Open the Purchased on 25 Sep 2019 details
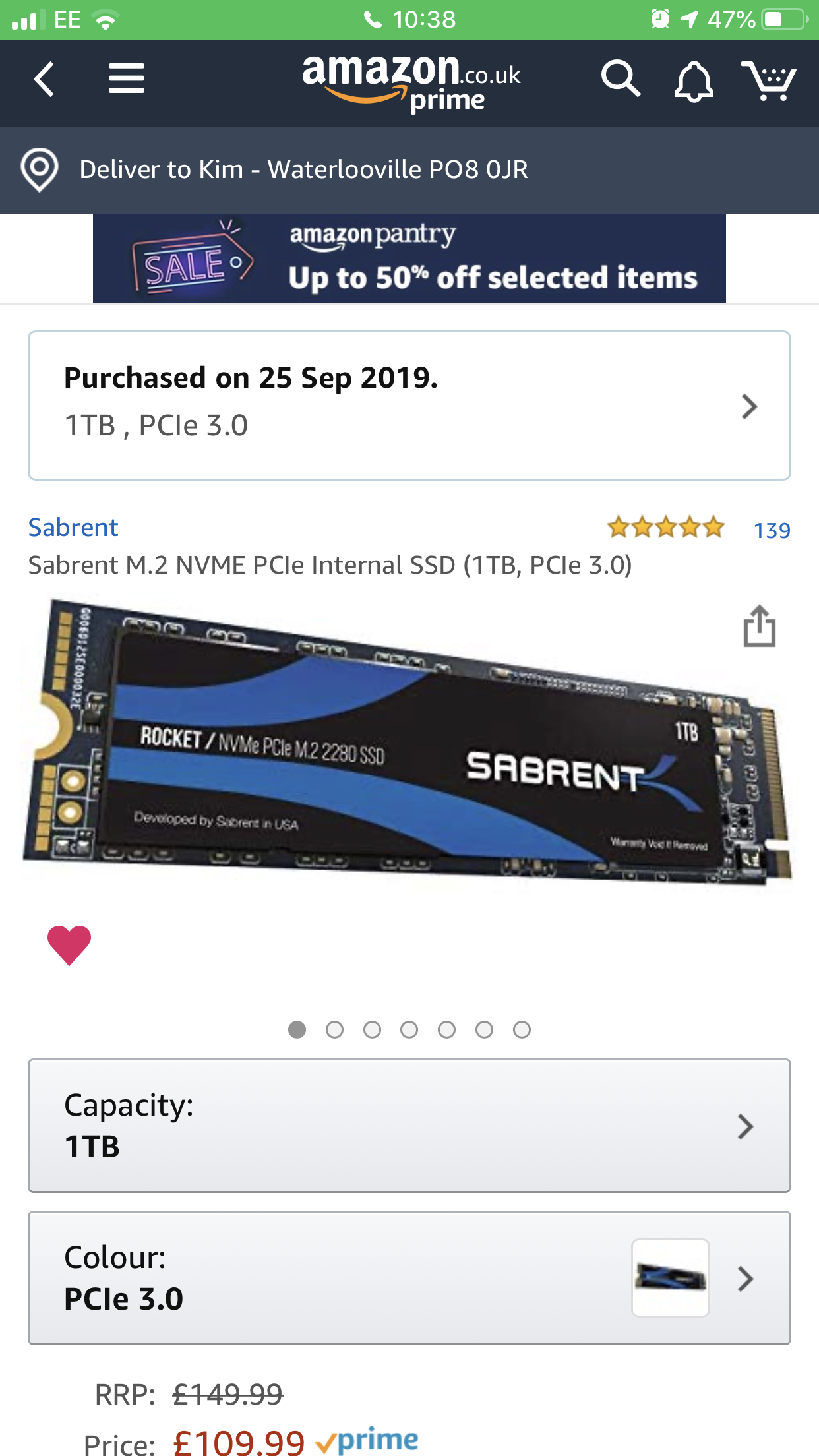The height and width of the screenshot is (1456, 819). pos(409,406)
